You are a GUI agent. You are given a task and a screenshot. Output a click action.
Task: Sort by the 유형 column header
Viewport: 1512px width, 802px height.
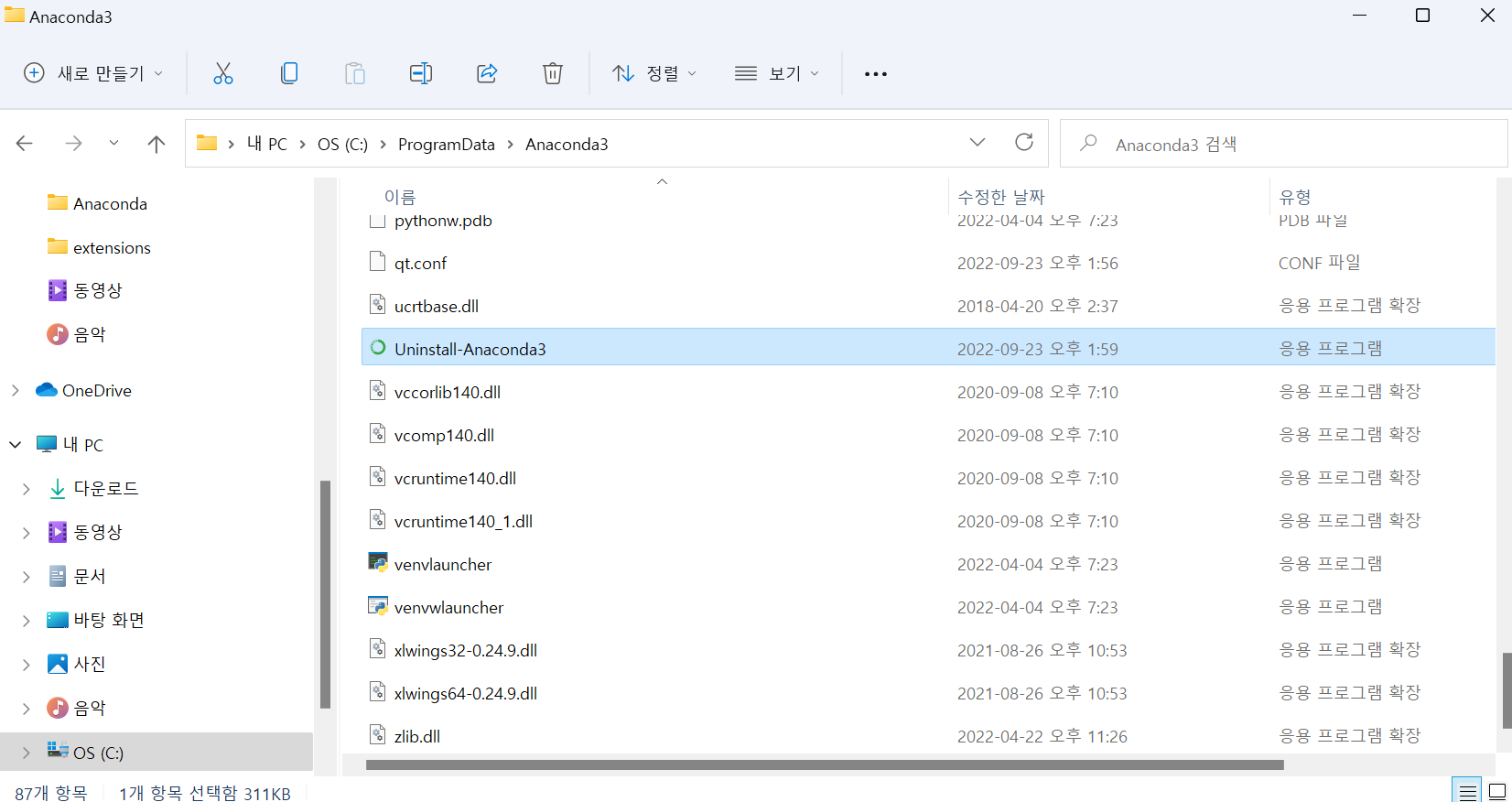click(x=1294, y=196)
